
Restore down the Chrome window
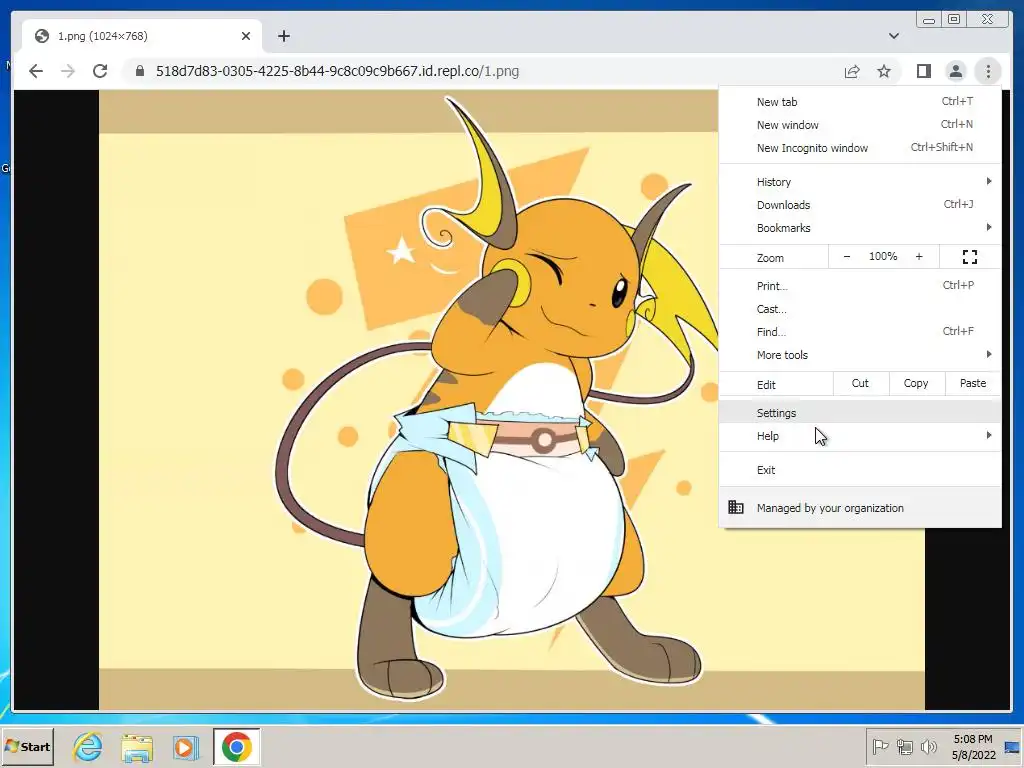point(954,20)
